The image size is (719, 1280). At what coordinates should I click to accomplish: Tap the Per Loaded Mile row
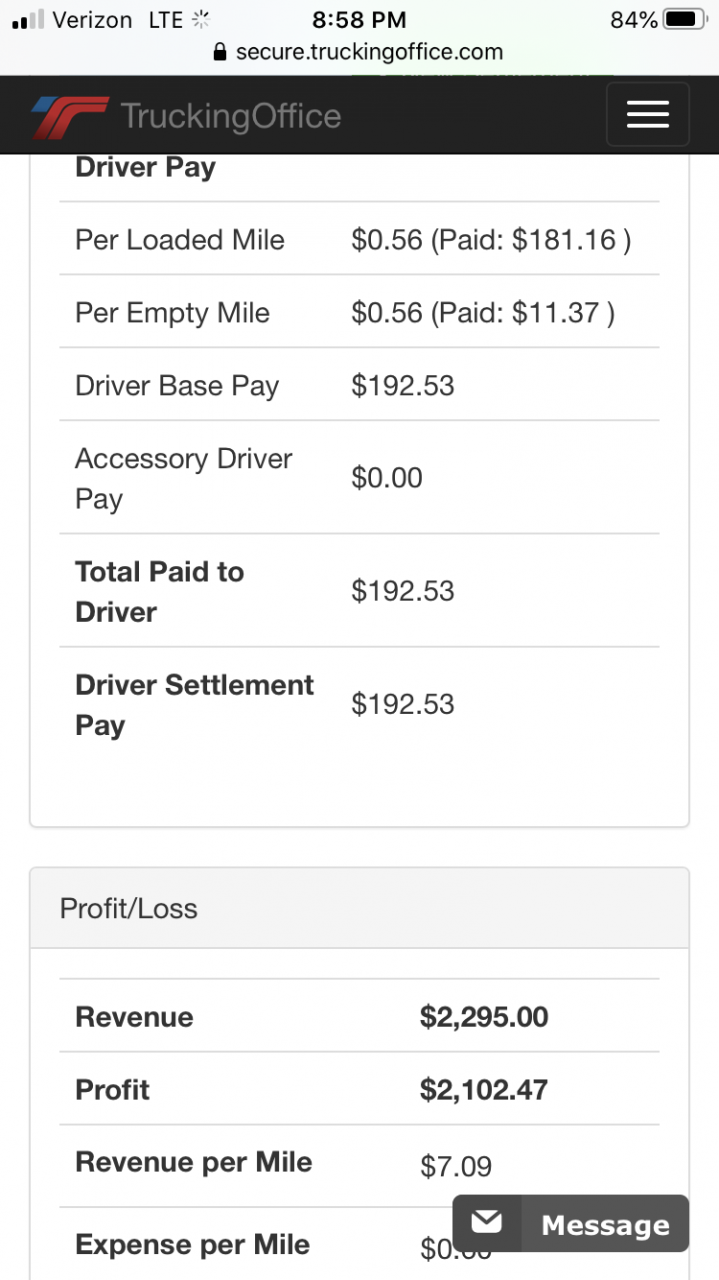click(x=359, y=239)
